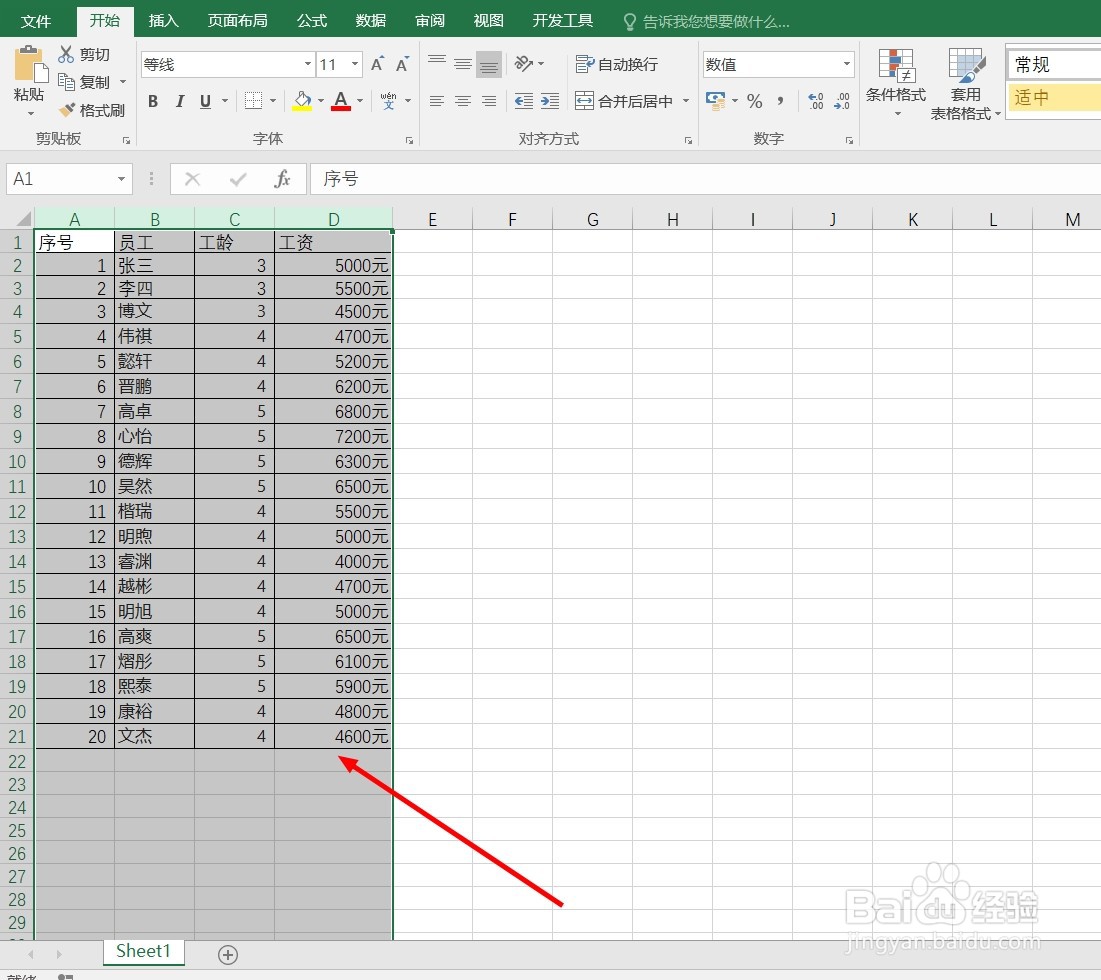Open the font name dropdown 等线
1101x980 pixels.
click(x=308, y=64)
